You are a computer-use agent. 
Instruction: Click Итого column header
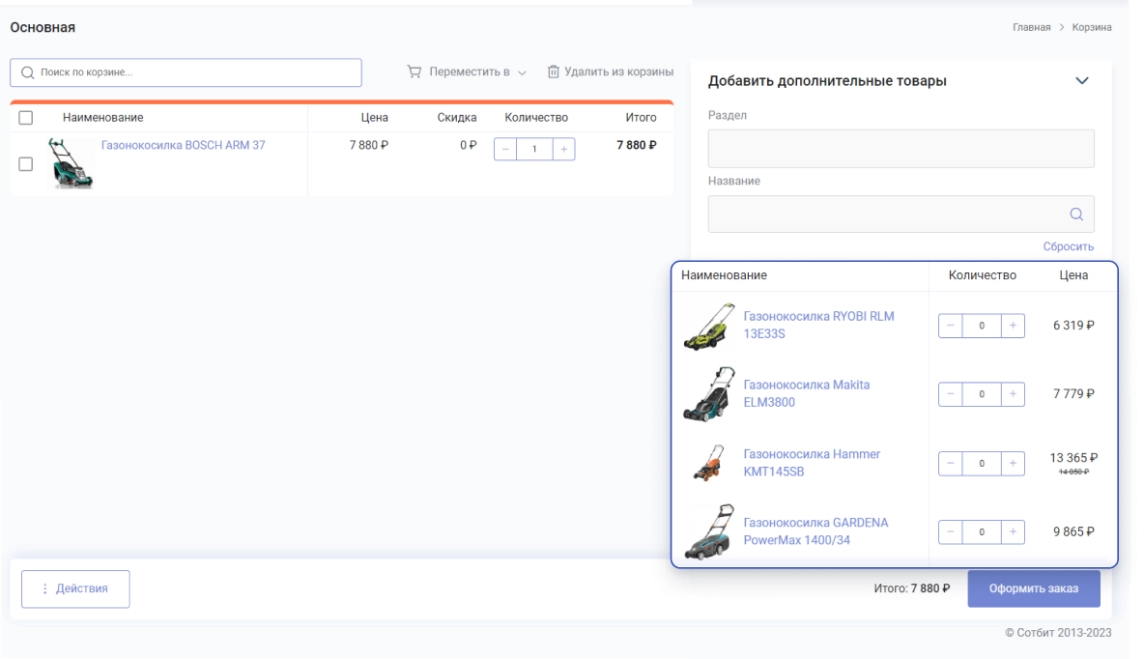(641, 117)
